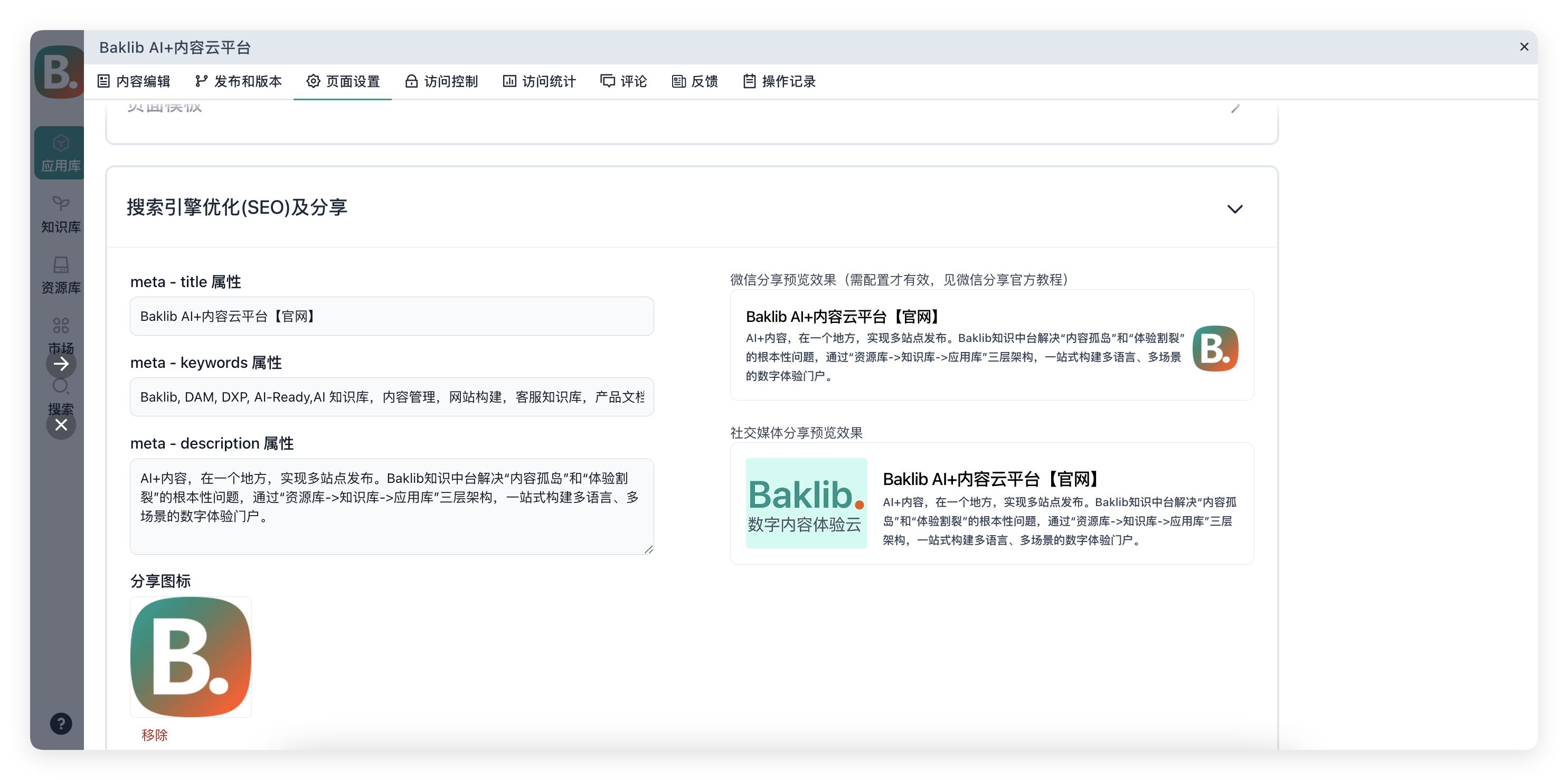Click the share icon B thumbnail
Image resolution: width=1568 pixels, height=780 pixels.
pos(191,657)
